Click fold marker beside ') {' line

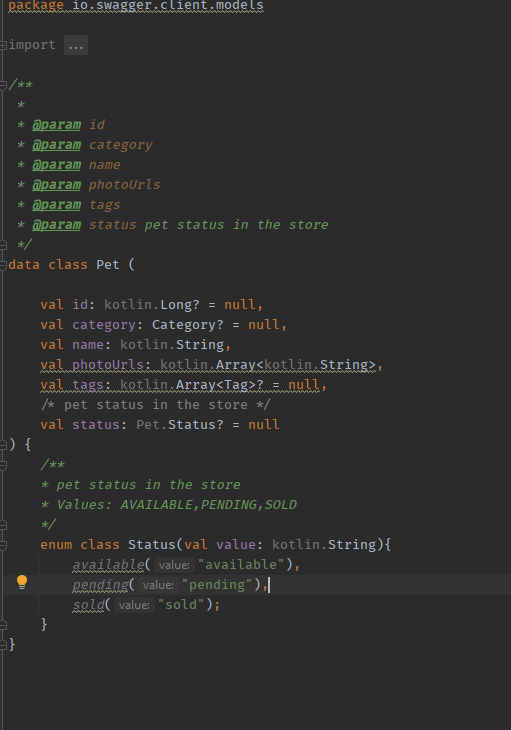click(x=3, y=445)
